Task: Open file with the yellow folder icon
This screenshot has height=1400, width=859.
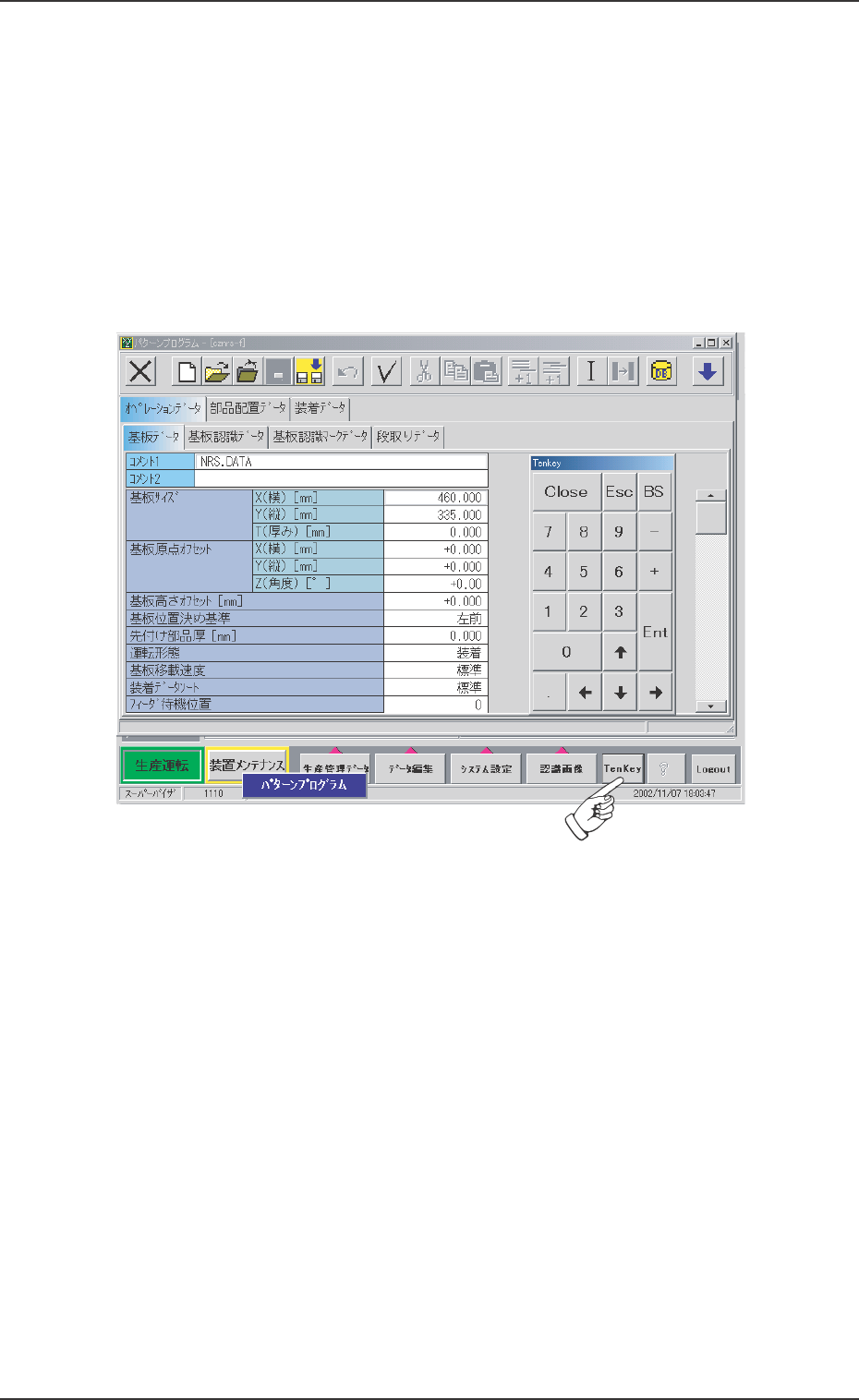Action: pyautogui.click(x=218, y=372)
